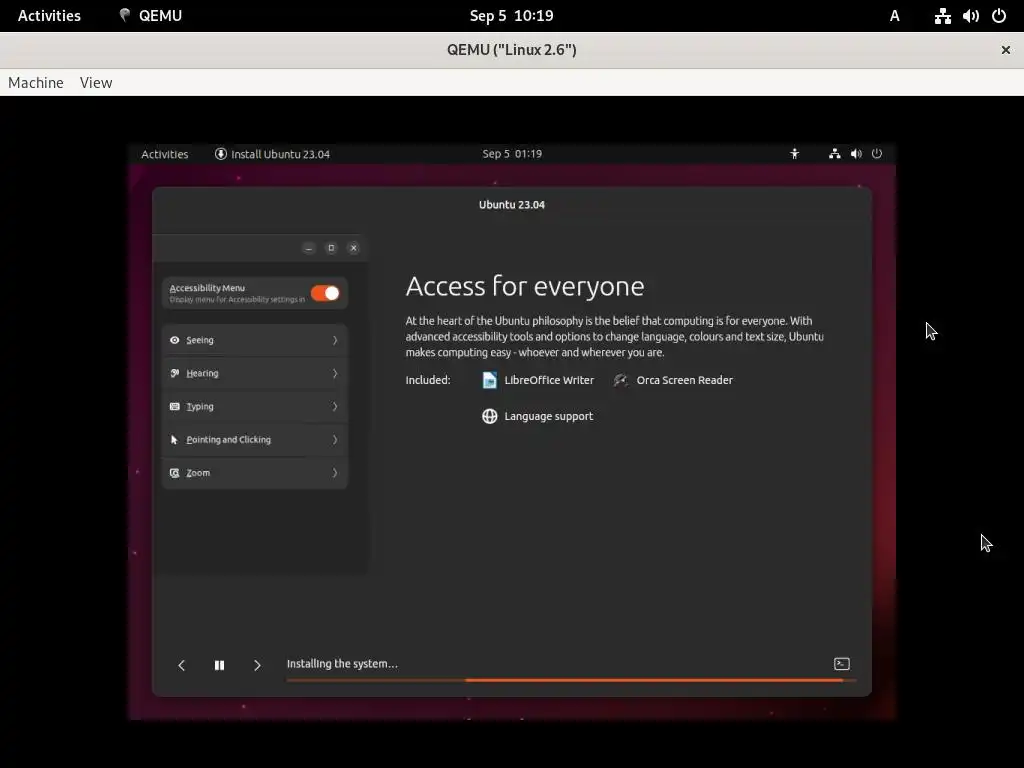Click the ear icon beside Hearing
The width and height of the screenshot is (1024, 768).
(174, 374)
